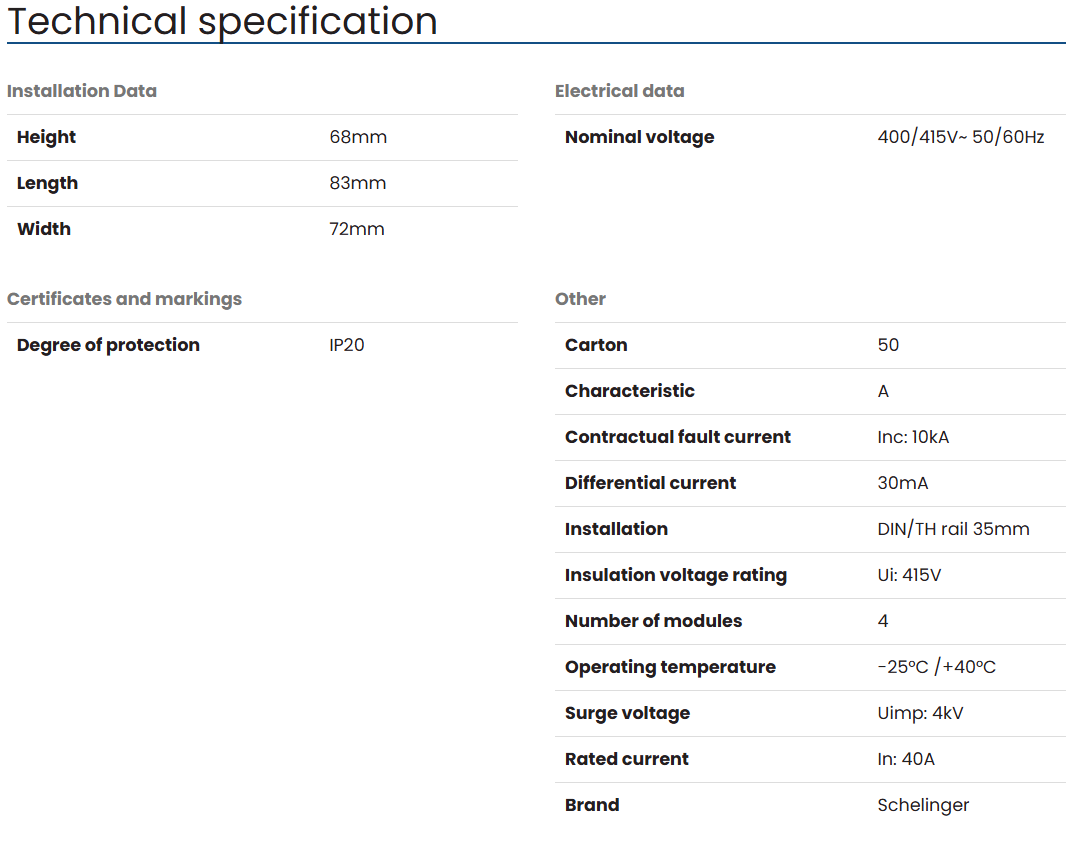Screen dimensions: 1073x845
Task: Click the Number of modules label
Action: pos(654,621)
